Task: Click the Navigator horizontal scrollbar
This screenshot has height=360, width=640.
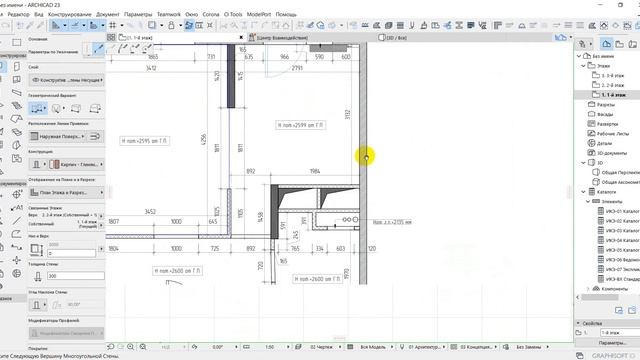Action: (x=600, y=297)
